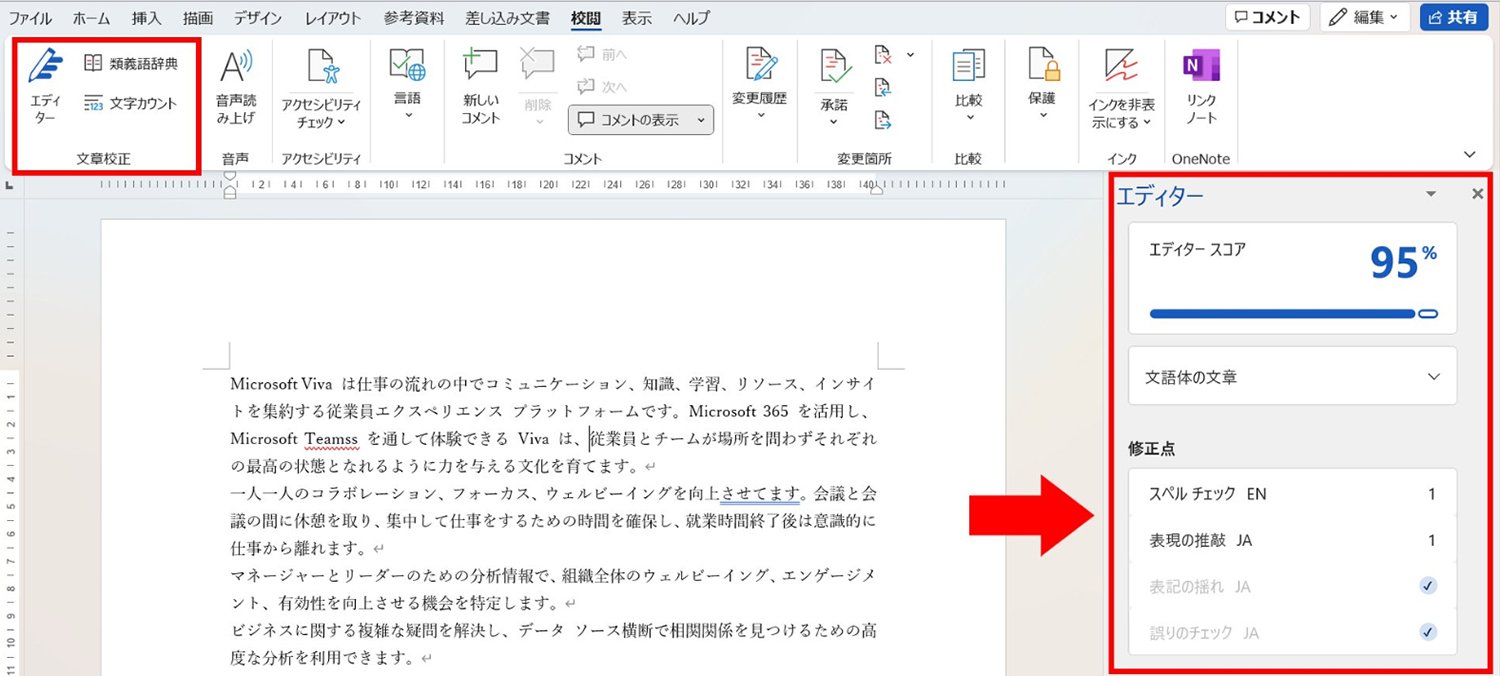Click the コメント button at top right
Image resolution: width=1500 pixels, height=676 pixels.
point(1268,17)
